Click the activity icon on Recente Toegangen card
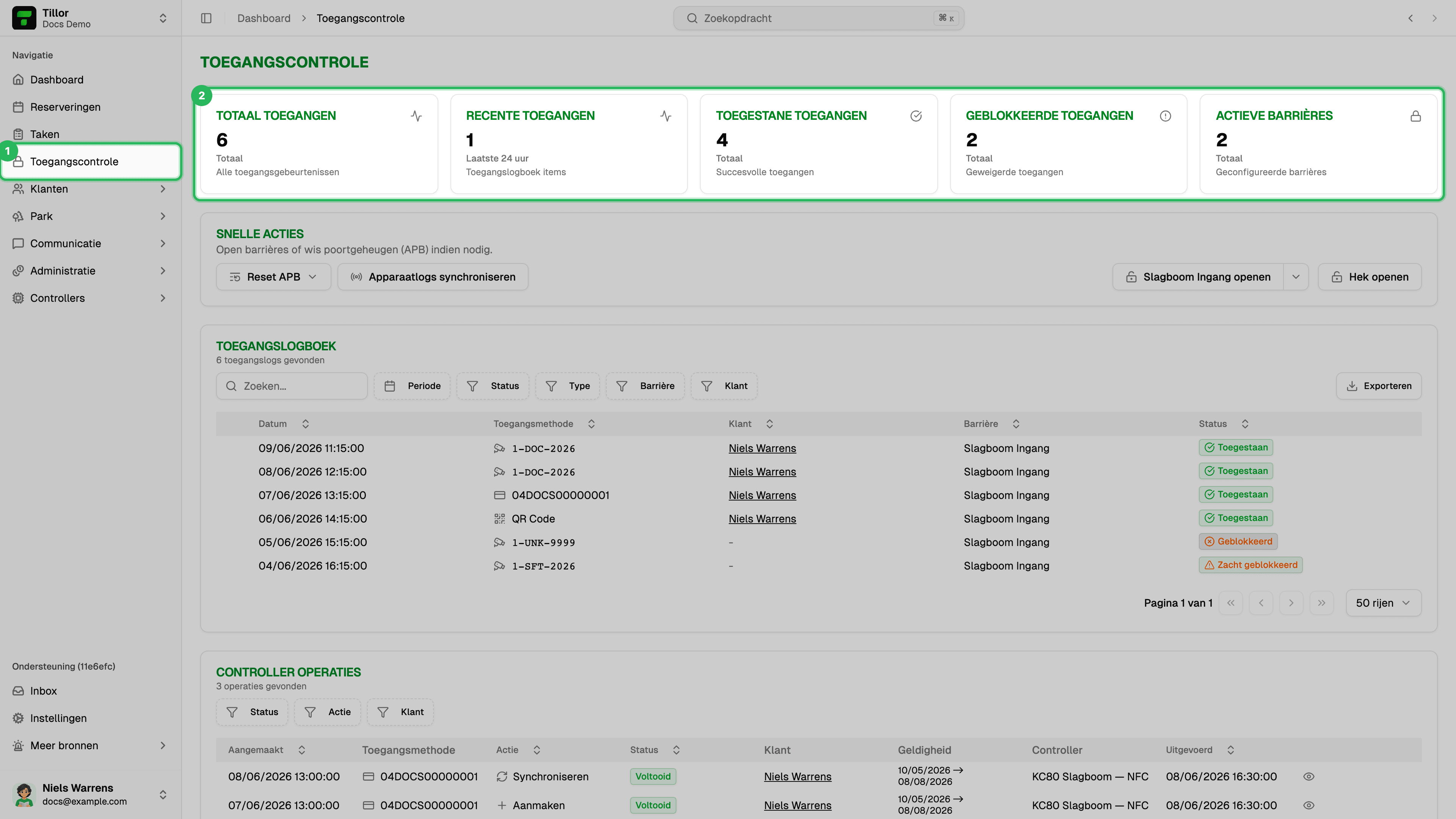Viewport: 1456px width, 819px height. tap(666, 116)
